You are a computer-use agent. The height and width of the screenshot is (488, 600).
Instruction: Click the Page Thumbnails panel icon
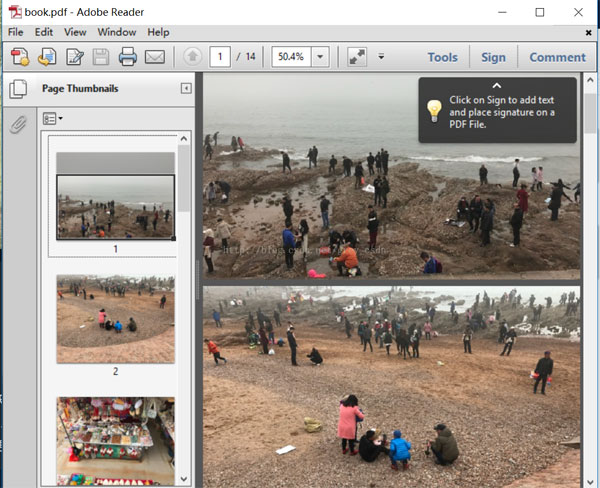pyautogui.click(x=18, y=89)
